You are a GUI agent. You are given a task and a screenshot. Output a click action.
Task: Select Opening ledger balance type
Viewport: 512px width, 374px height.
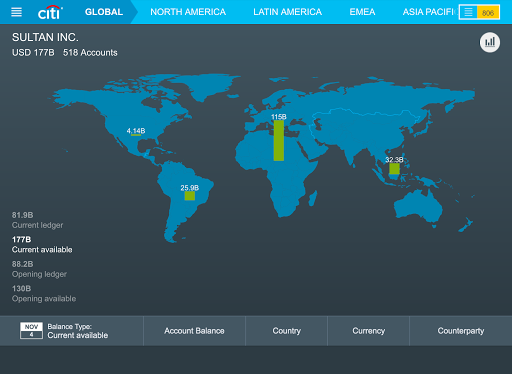39,269
